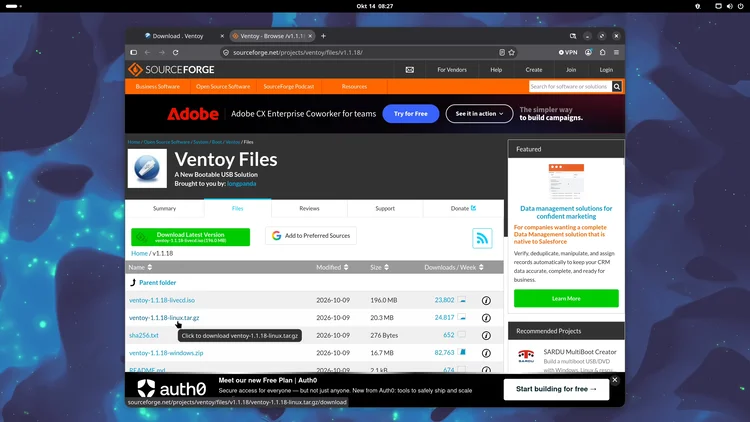Click the downloads chart icon for livecd.iso row

[462, 300]
